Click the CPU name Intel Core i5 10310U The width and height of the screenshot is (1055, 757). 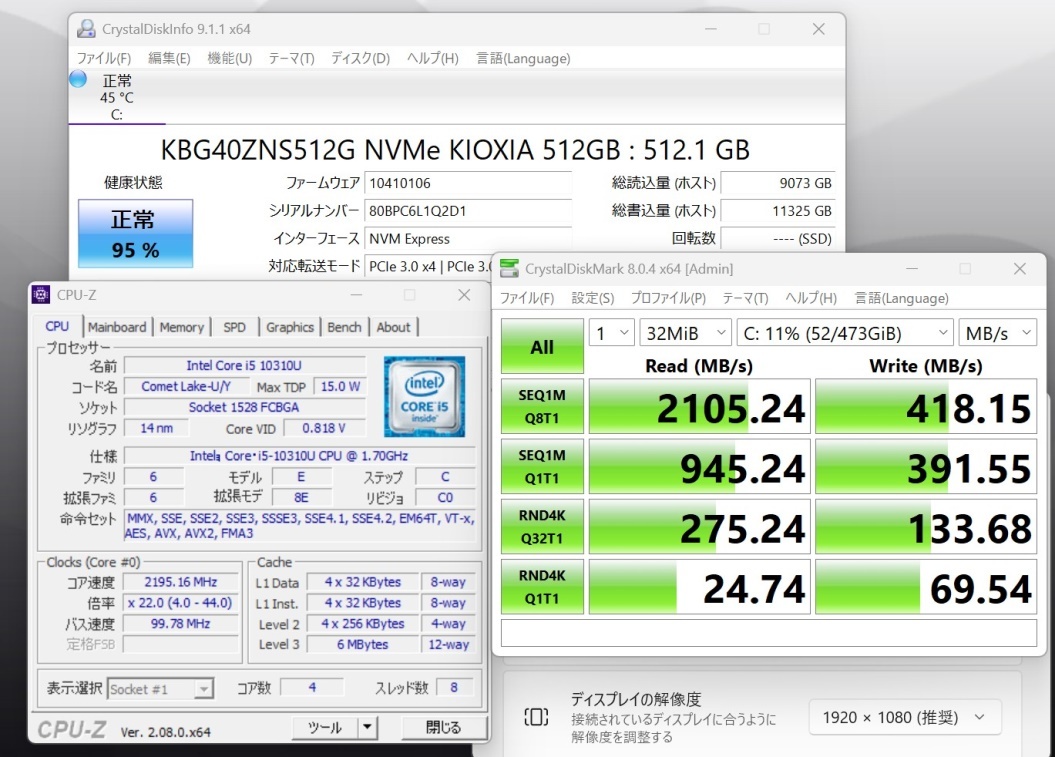pos(244,365)
